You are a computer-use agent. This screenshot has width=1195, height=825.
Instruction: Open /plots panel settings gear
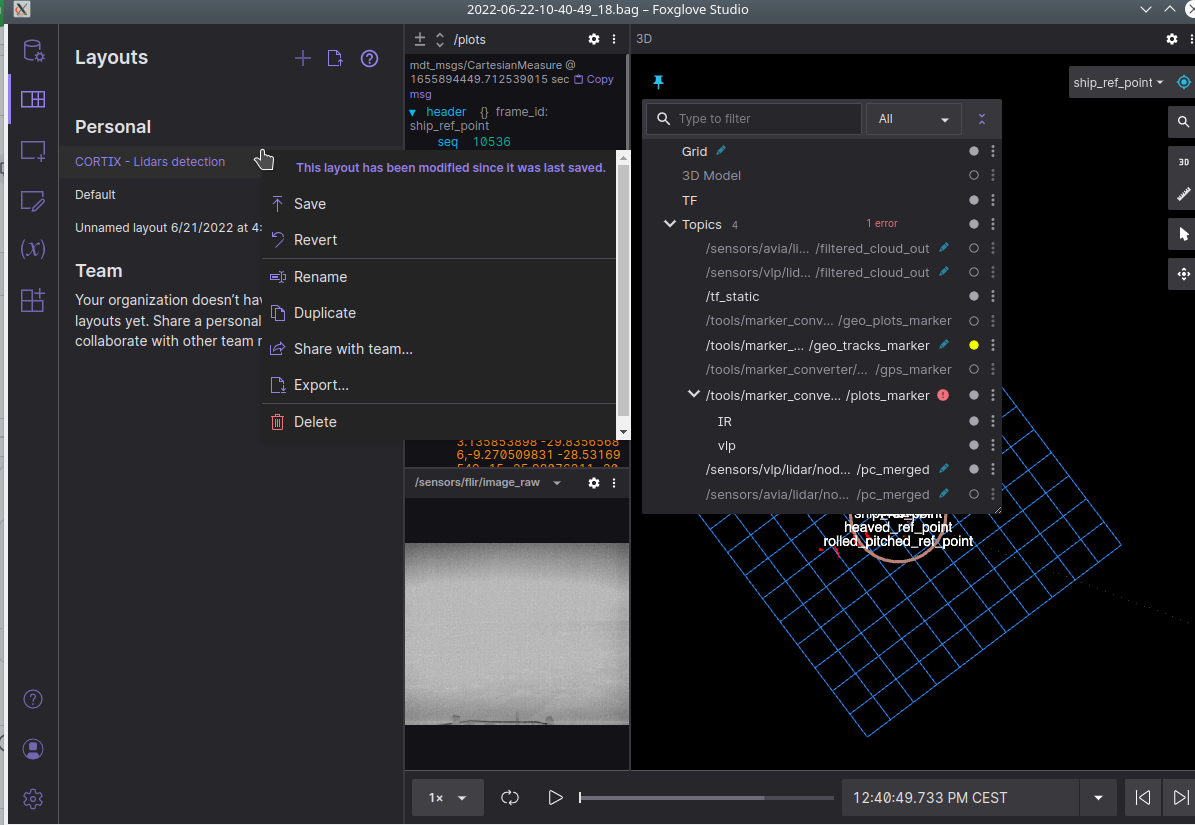594,39
